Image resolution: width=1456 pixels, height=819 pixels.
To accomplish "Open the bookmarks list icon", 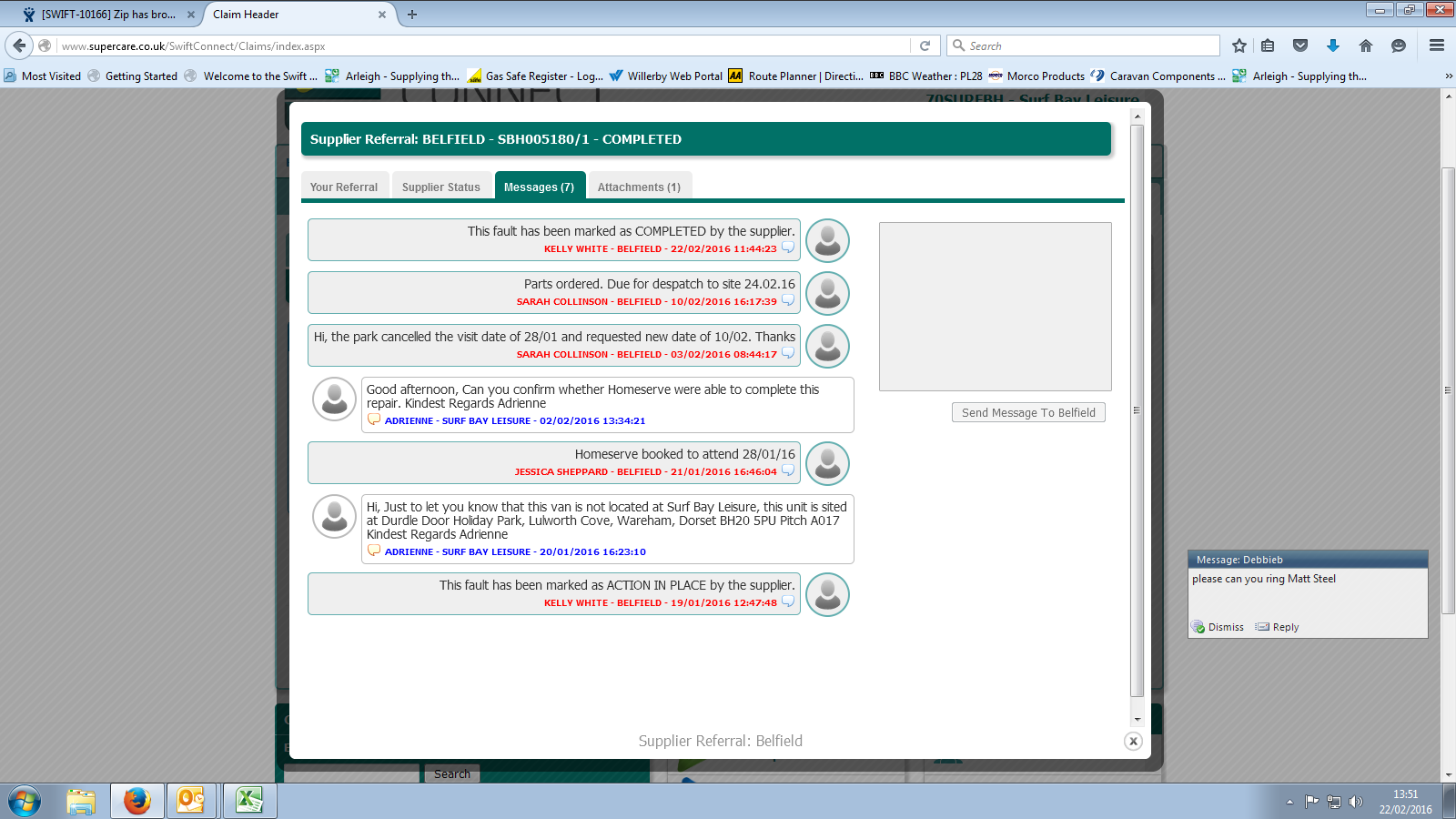I will tap(1268, 45).
